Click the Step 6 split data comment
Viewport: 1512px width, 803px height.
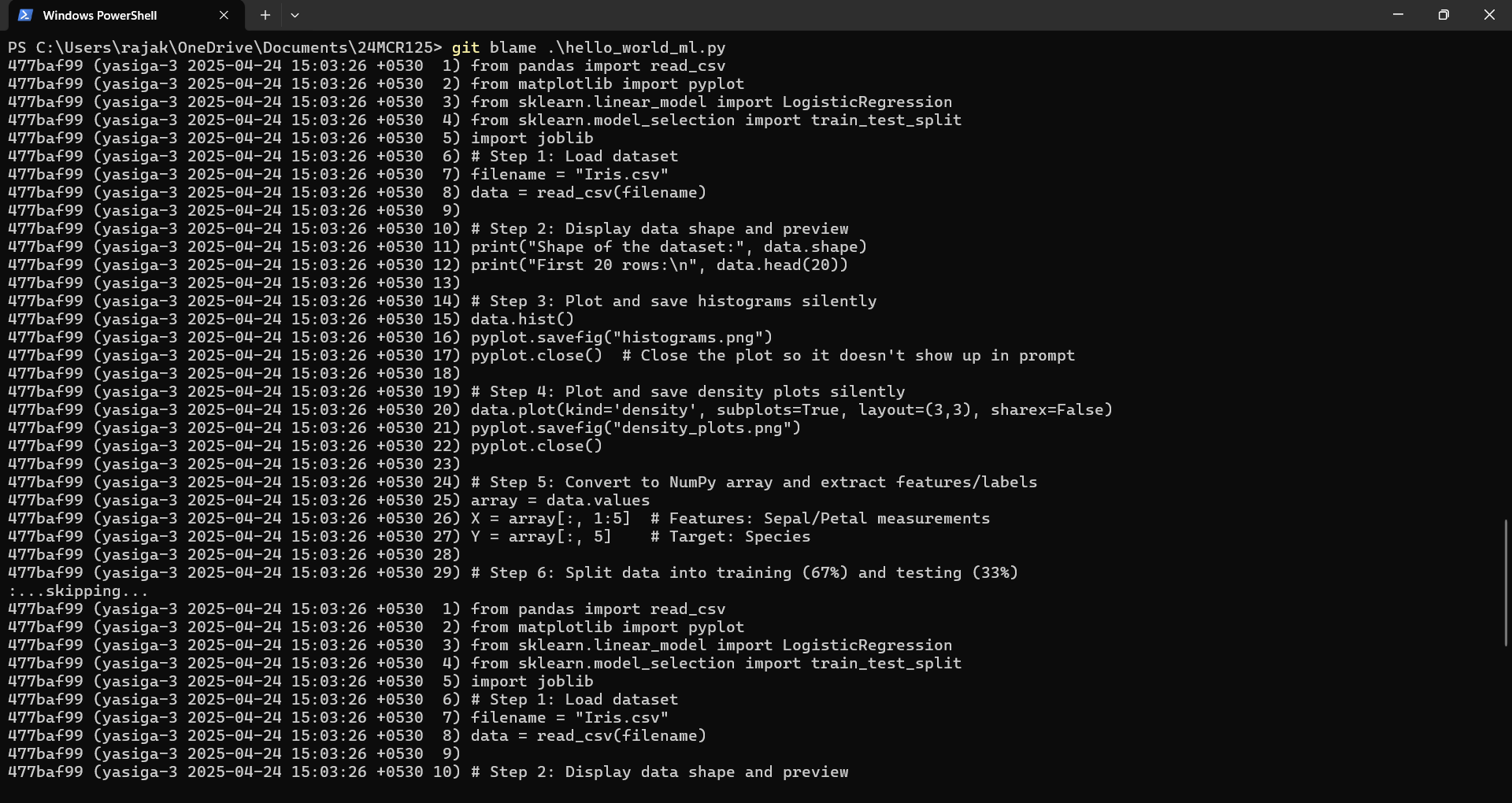744,573
